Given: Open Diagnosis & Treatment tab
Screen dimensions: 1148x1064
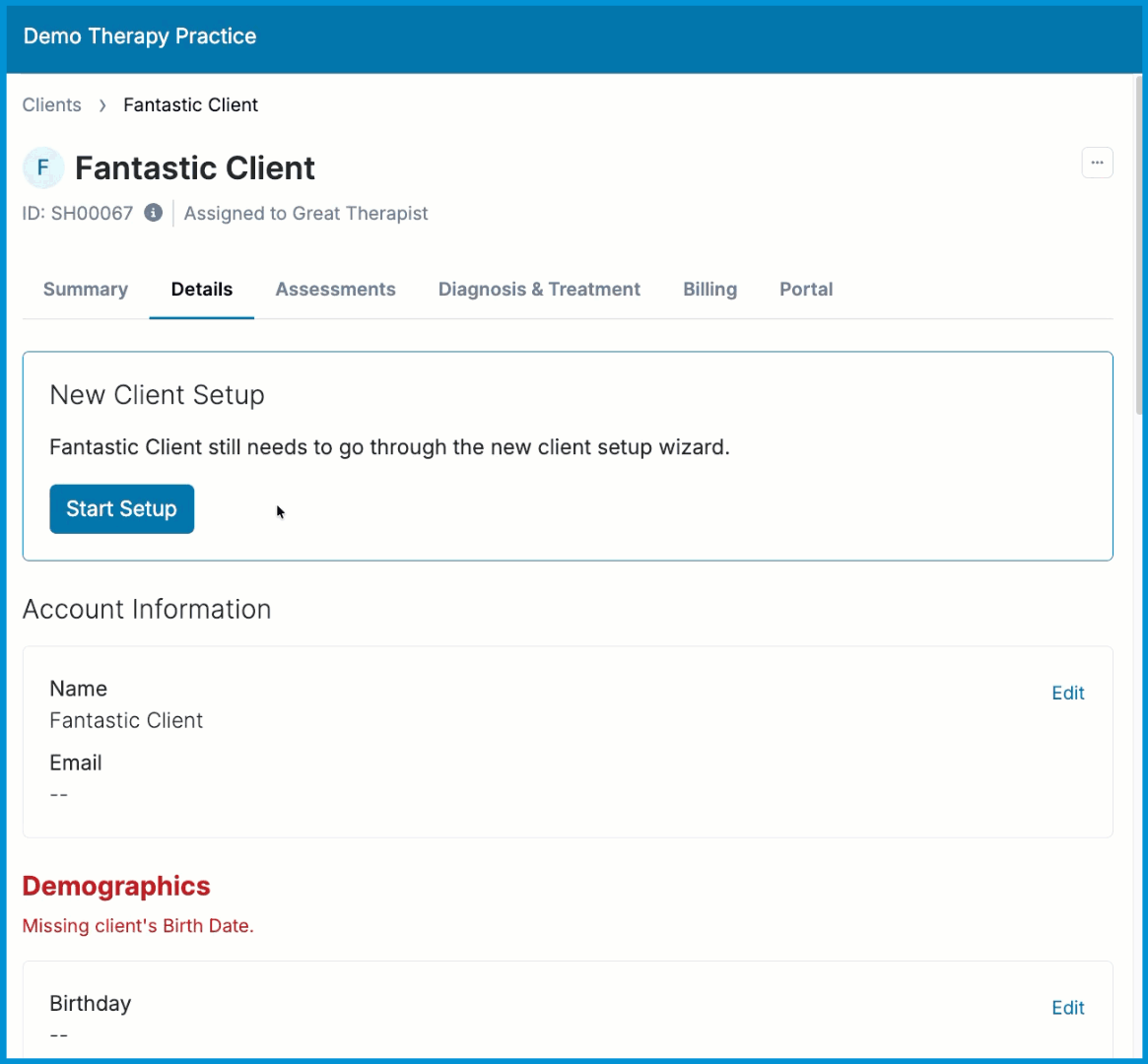Looking at the screenshot, I should [540, 289].
